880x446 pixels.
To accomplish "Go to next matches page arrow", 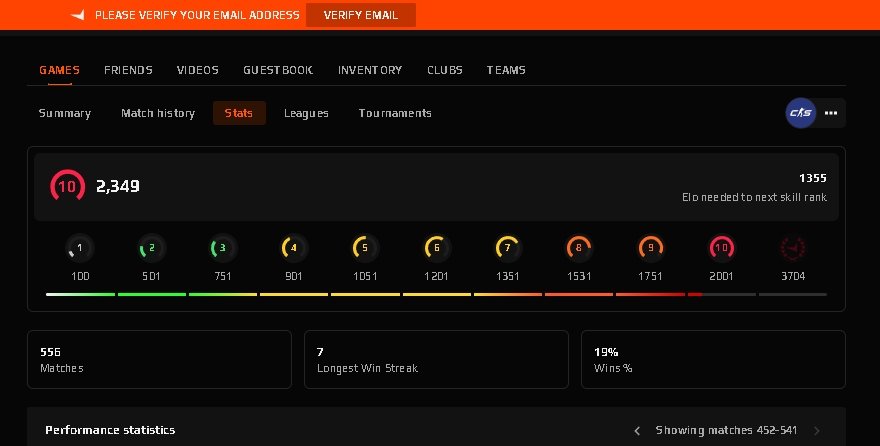I will 817,431.
